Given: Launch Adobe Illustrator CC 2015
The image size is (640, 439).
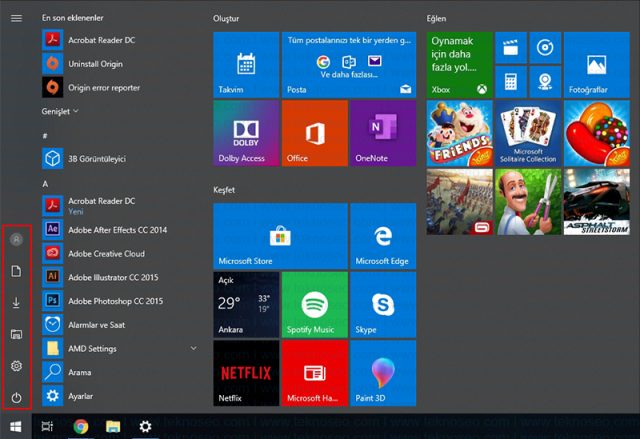Looking at the screenshot, I should 118,277.
